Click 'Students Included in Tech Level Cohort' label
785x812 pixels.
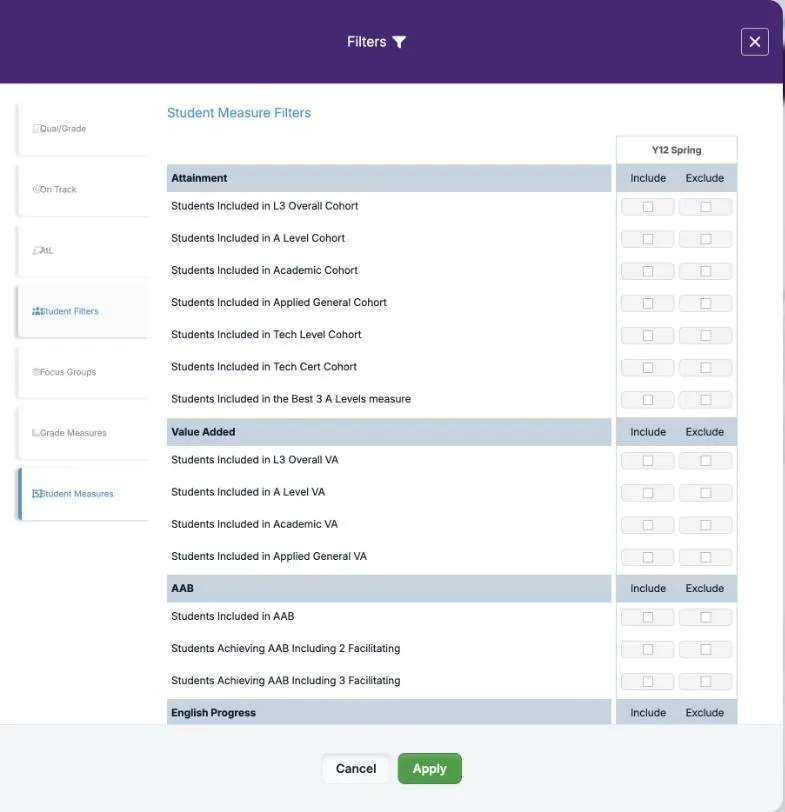266,335
